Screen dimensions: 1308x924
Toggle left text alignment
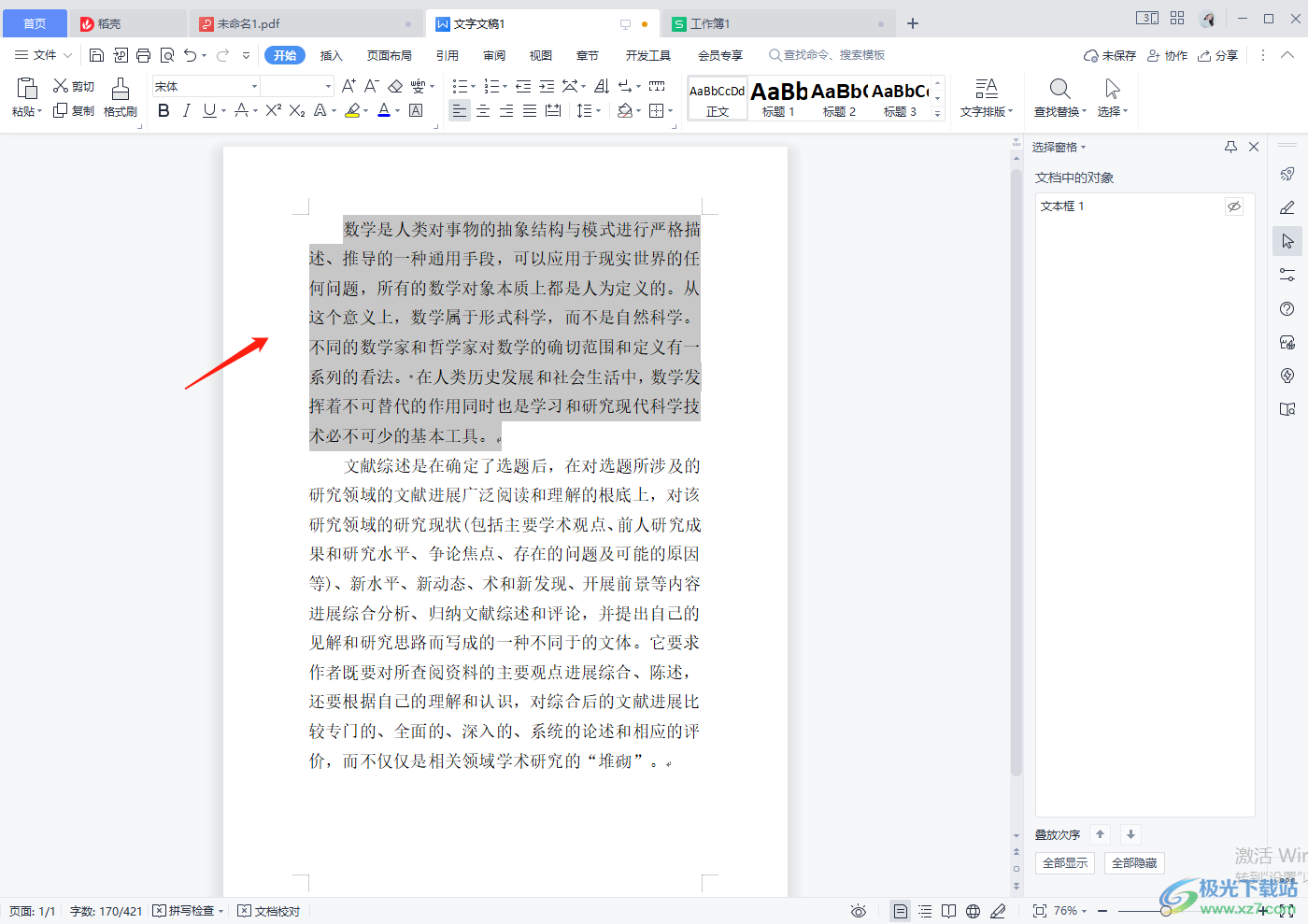click(459, 110)
